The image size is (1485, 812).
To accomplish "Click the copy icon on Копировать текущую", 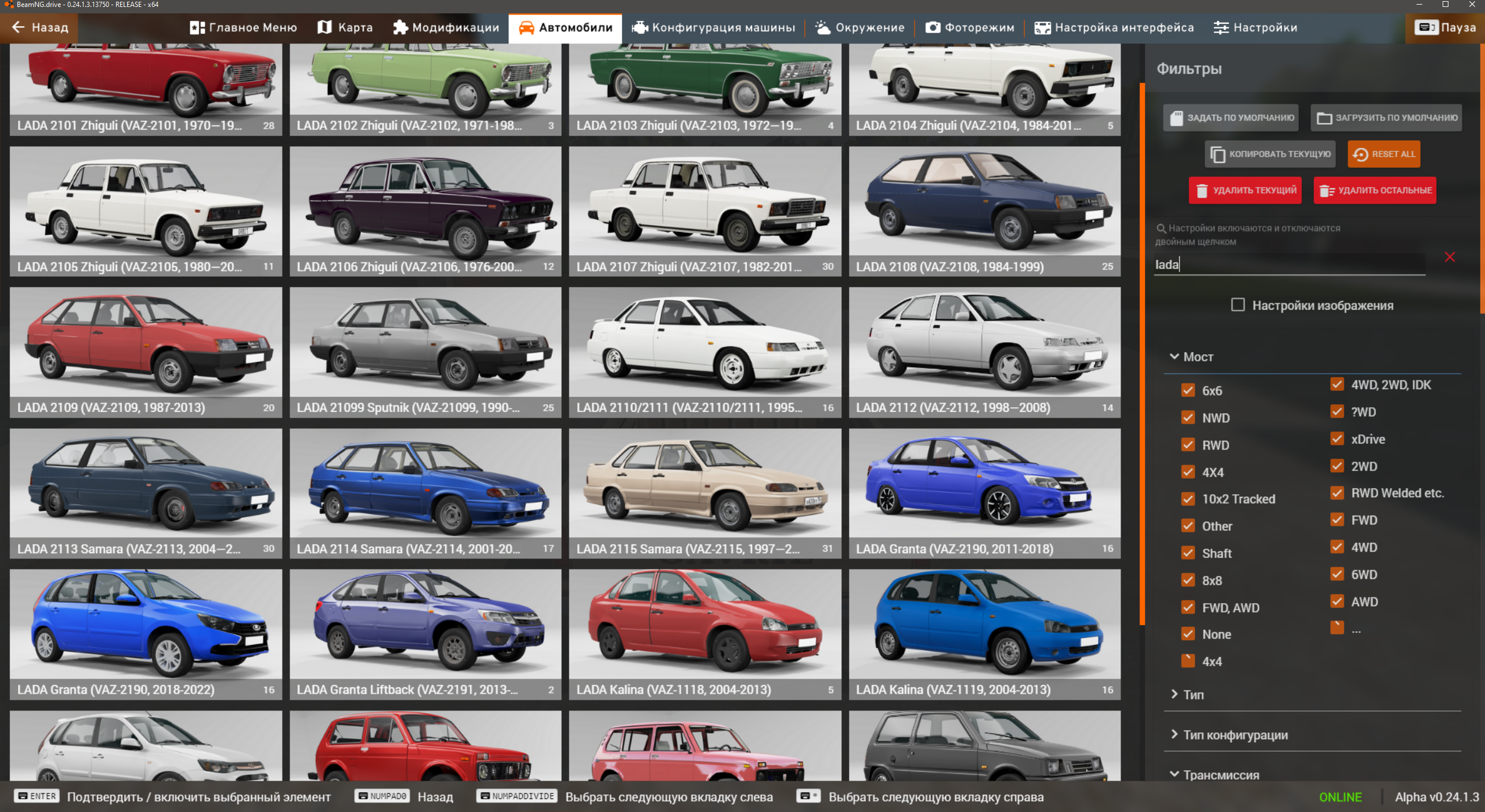I will tap(1217, 154).
